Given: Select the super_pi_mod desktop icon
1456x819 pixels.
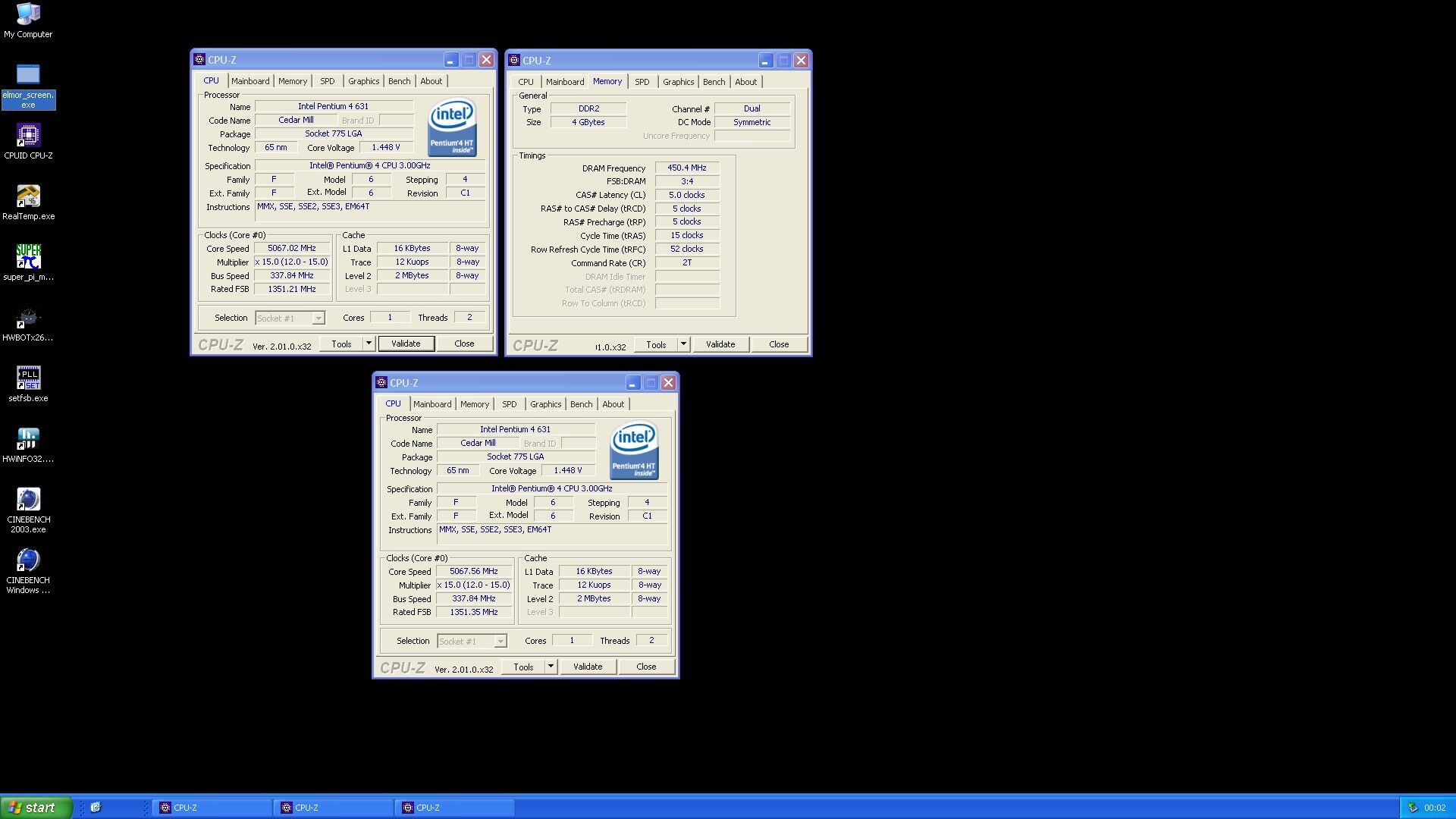Looking at the screenshot, I should (28, 263).
